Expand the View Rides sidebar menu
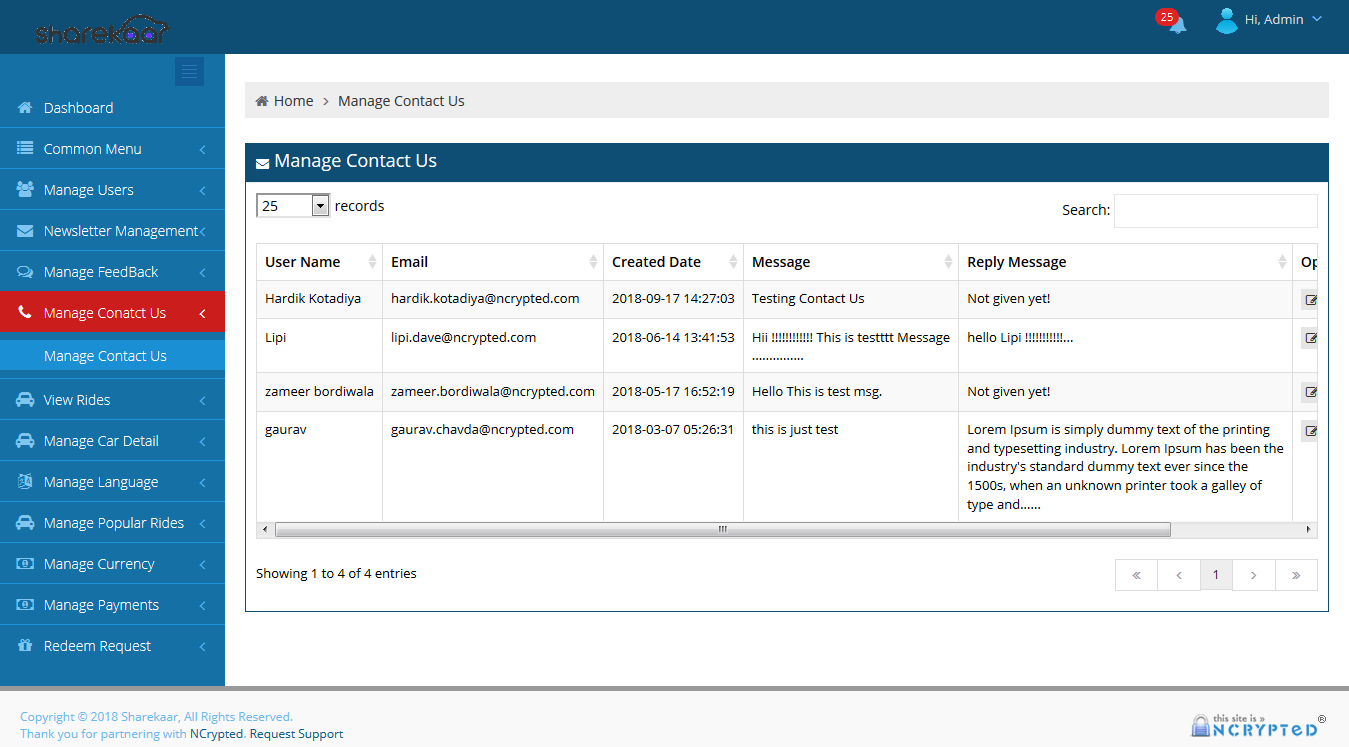1349x747 pixels. point(77,400)
